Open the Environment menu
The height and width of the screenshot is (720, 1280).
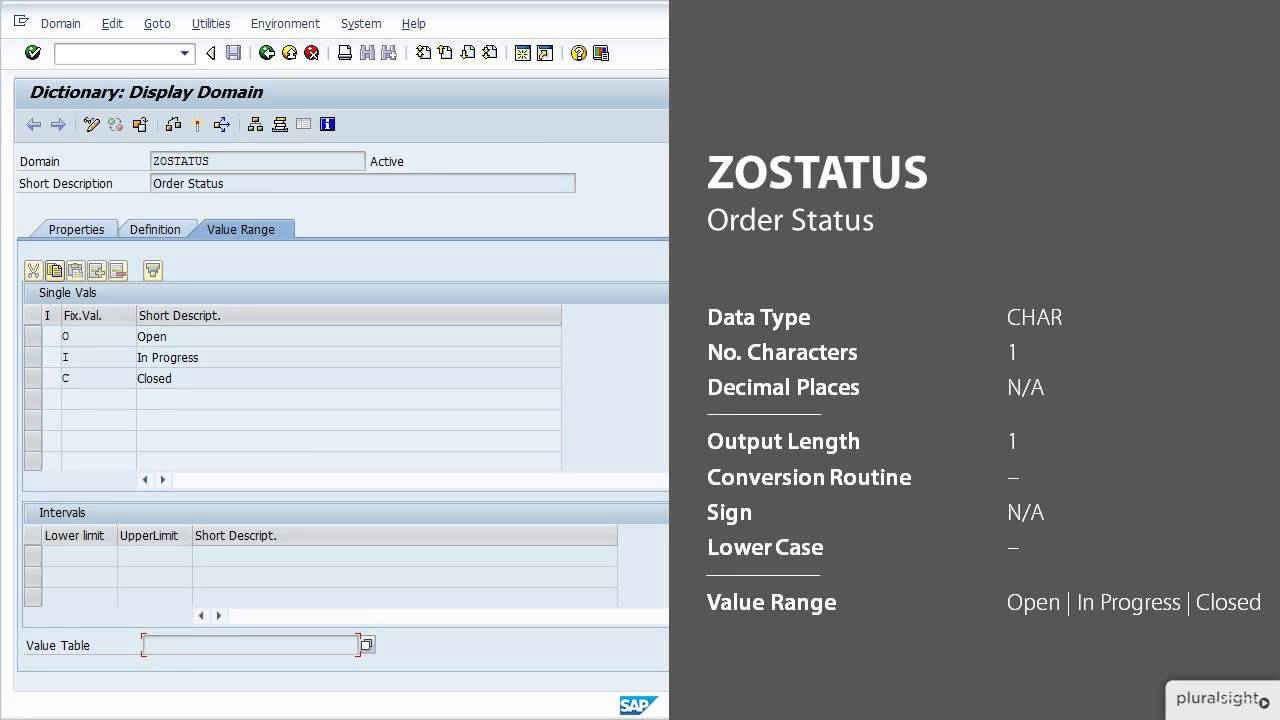285,23
